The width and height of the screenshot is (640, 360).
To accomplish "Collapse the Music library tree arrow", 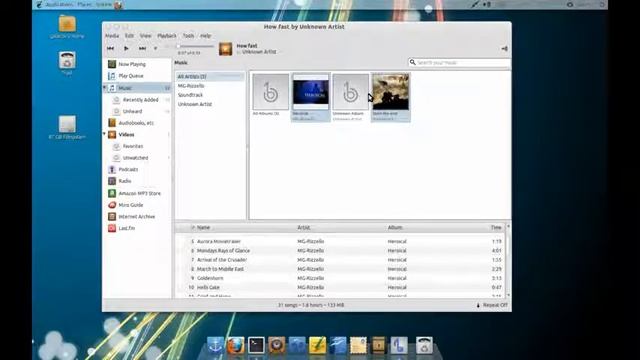I will pos(105,88).
